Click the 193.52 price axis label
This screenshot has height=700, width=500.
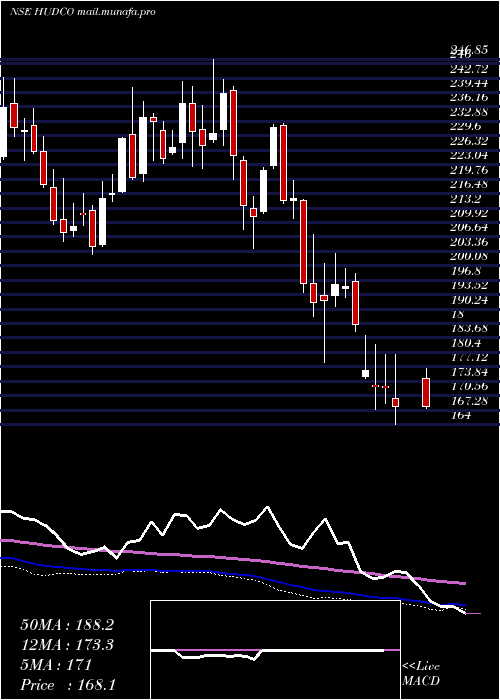click(x=469, y=285)
